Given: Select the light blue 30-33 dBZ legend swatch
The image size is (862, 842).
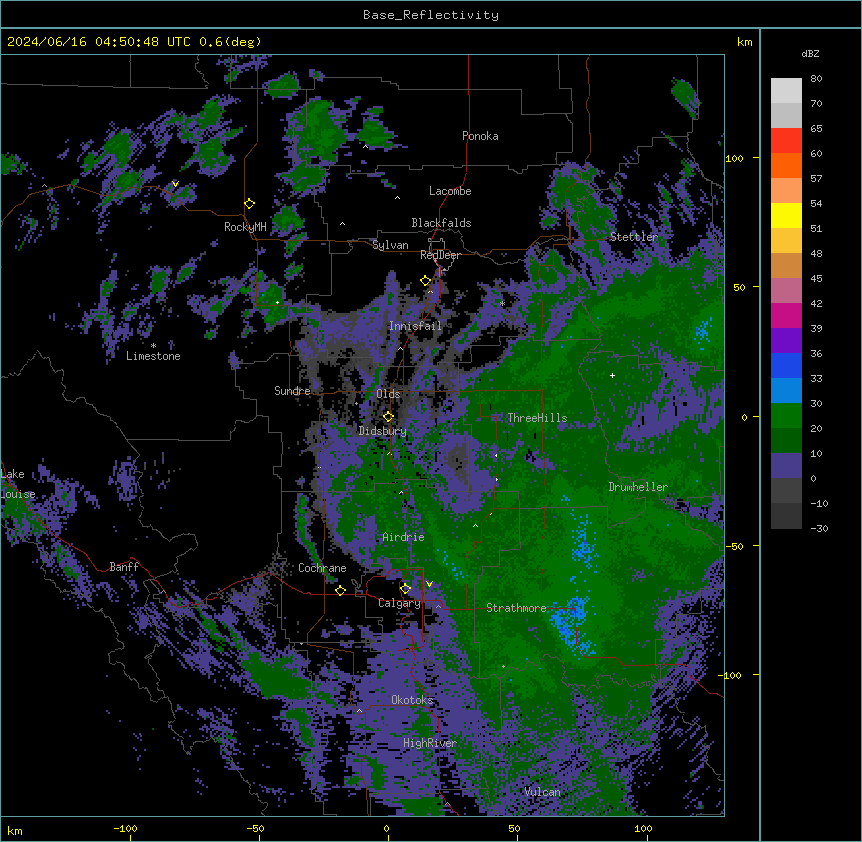Looking at the screenshot, I should click(x=786, y=391).
